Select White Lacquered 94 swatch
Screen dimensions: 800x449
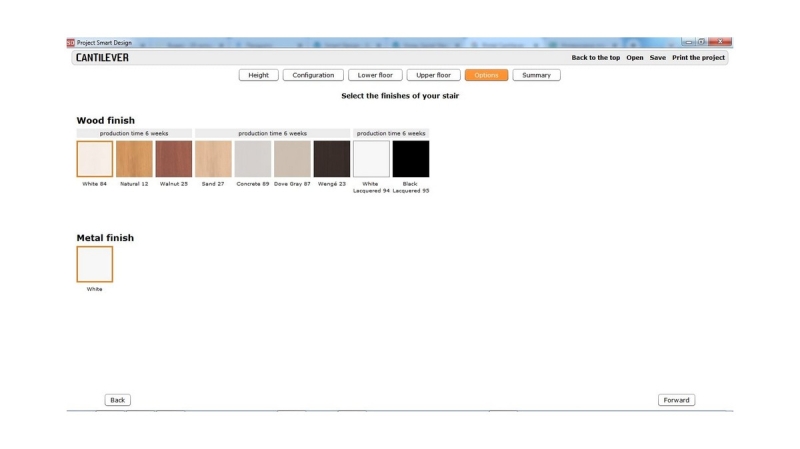pos(371,159)
